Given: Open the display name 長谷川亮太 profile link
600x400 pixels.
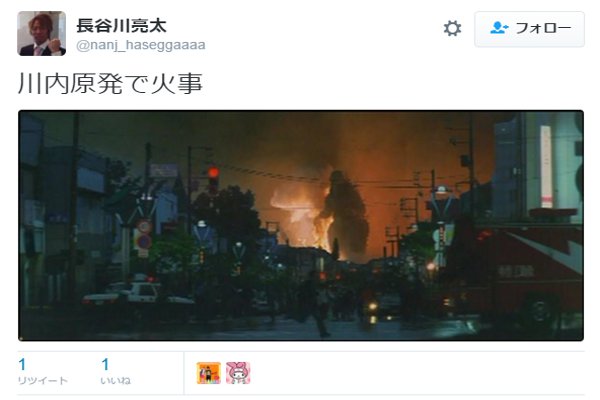Looking at the screenshot, I should pos(121,26).
